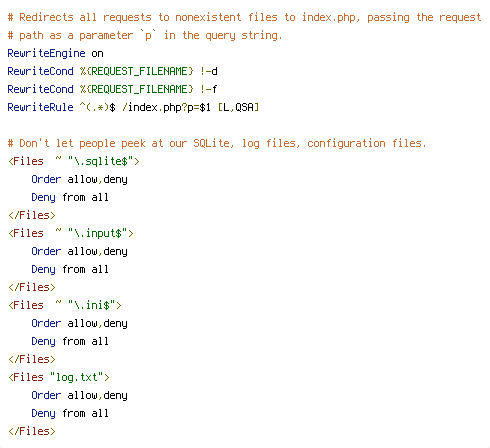Click the first comment line about redirects
This screenshot has width=490, height=448.
point(244,17)
